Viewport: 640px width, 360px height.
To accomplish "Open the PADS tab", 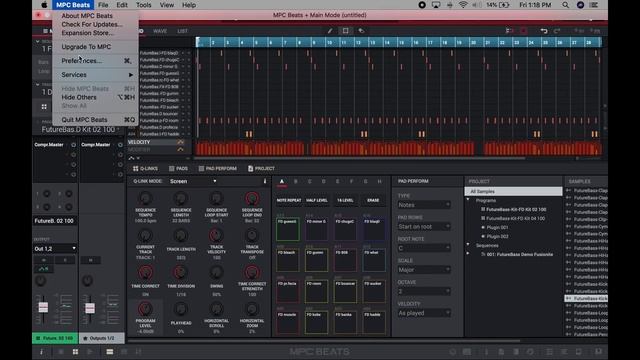I will click(178, 169).
